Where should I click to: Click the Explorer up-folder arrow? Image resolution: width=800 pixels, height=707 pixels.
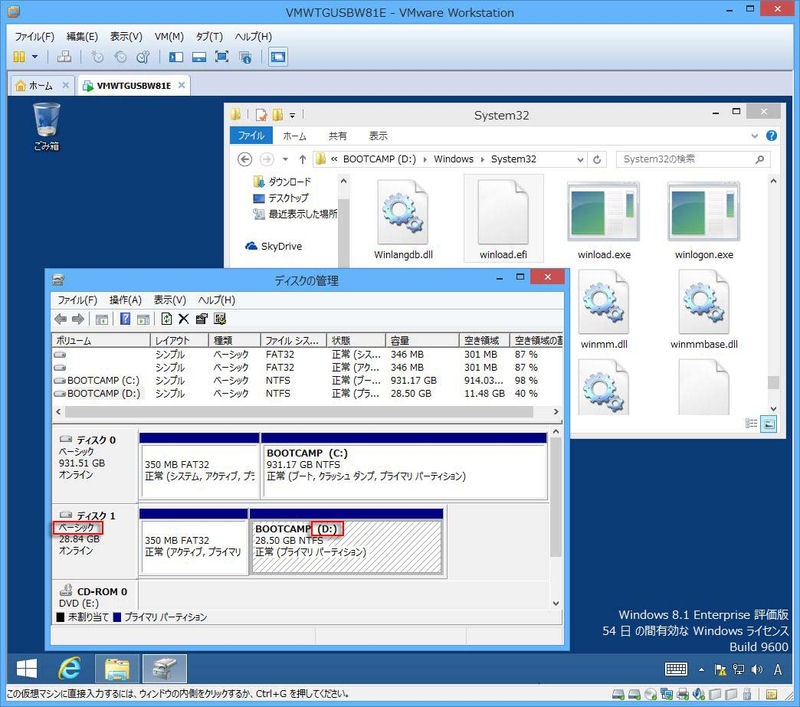point(303,160)
